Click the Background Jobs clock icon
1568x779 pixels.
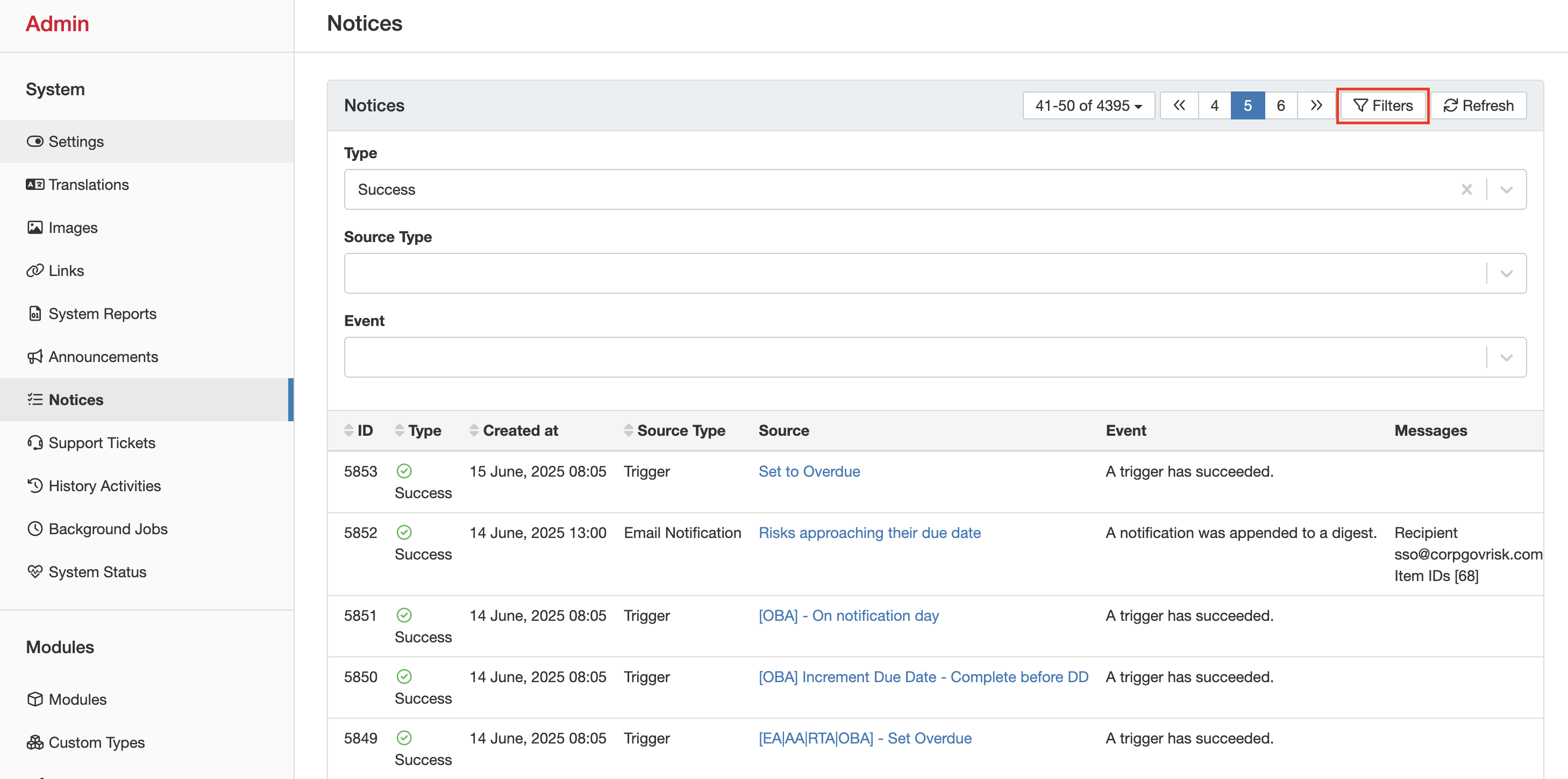point(35,529)
